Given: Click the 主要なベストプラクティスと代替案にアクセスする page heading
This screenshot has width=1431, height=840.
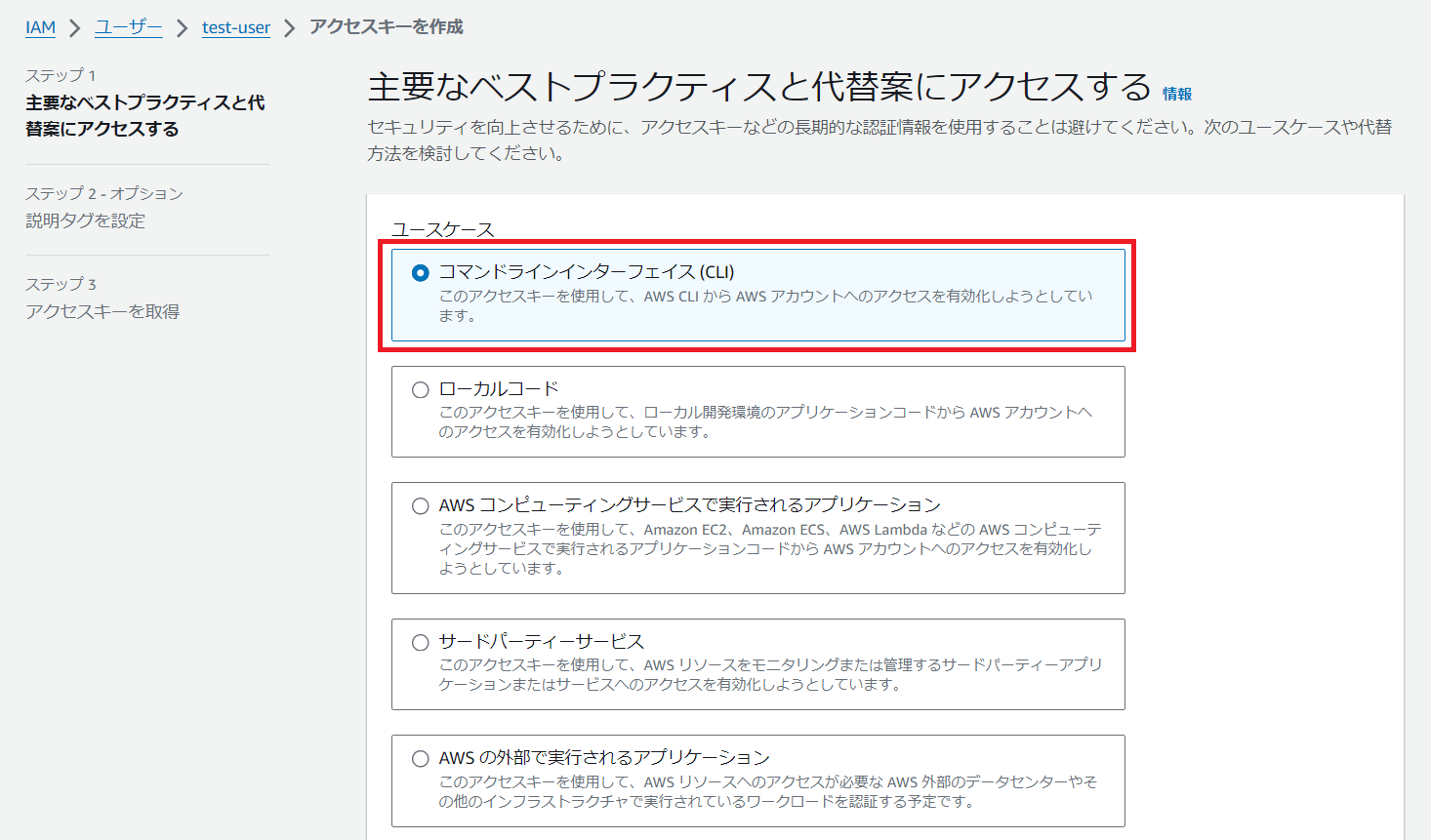Looking at the screenshot, I should click(758, 88).
